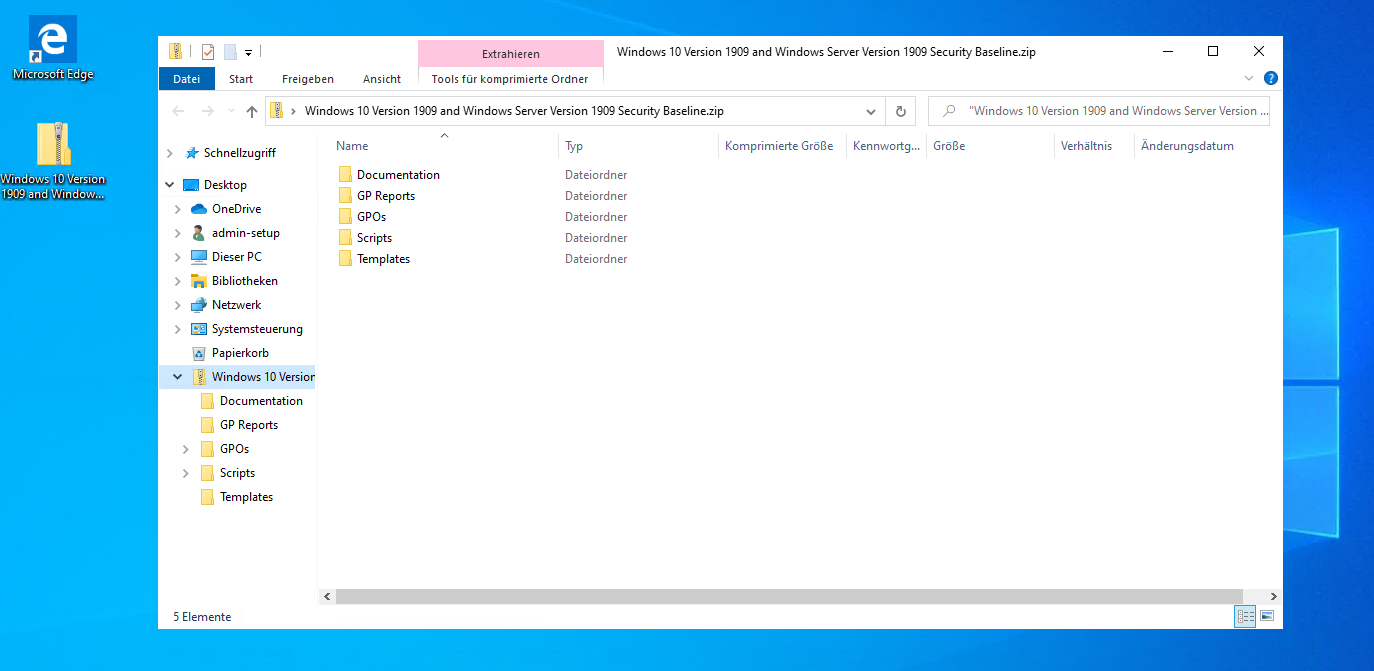Image resolution: width=1374 pixels, height=671 pixels.
Task: Click the scroll right arrow on horizontal scrollbar
Action: [x=1274, y=596]
